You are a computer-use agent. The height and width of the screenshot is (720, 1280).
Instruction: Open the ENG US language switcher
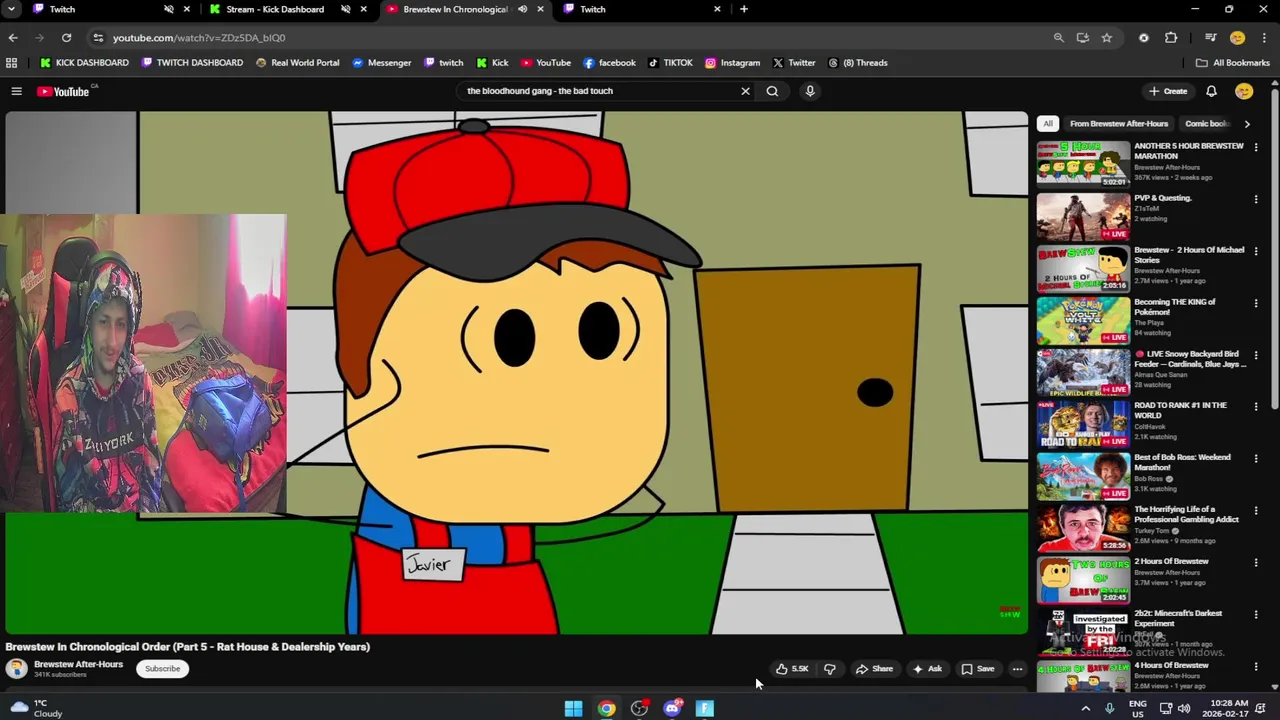(1137, 709)
